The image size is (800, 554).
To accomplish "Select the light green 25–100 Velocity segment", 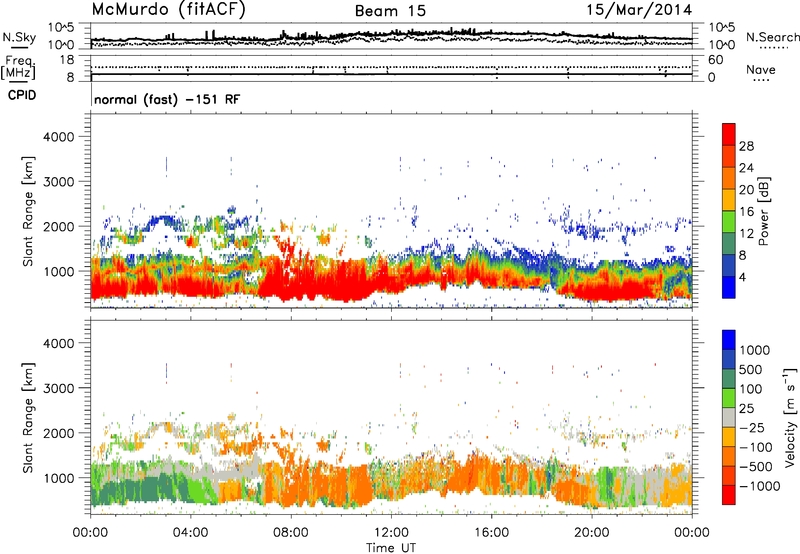I will (729, 398).
